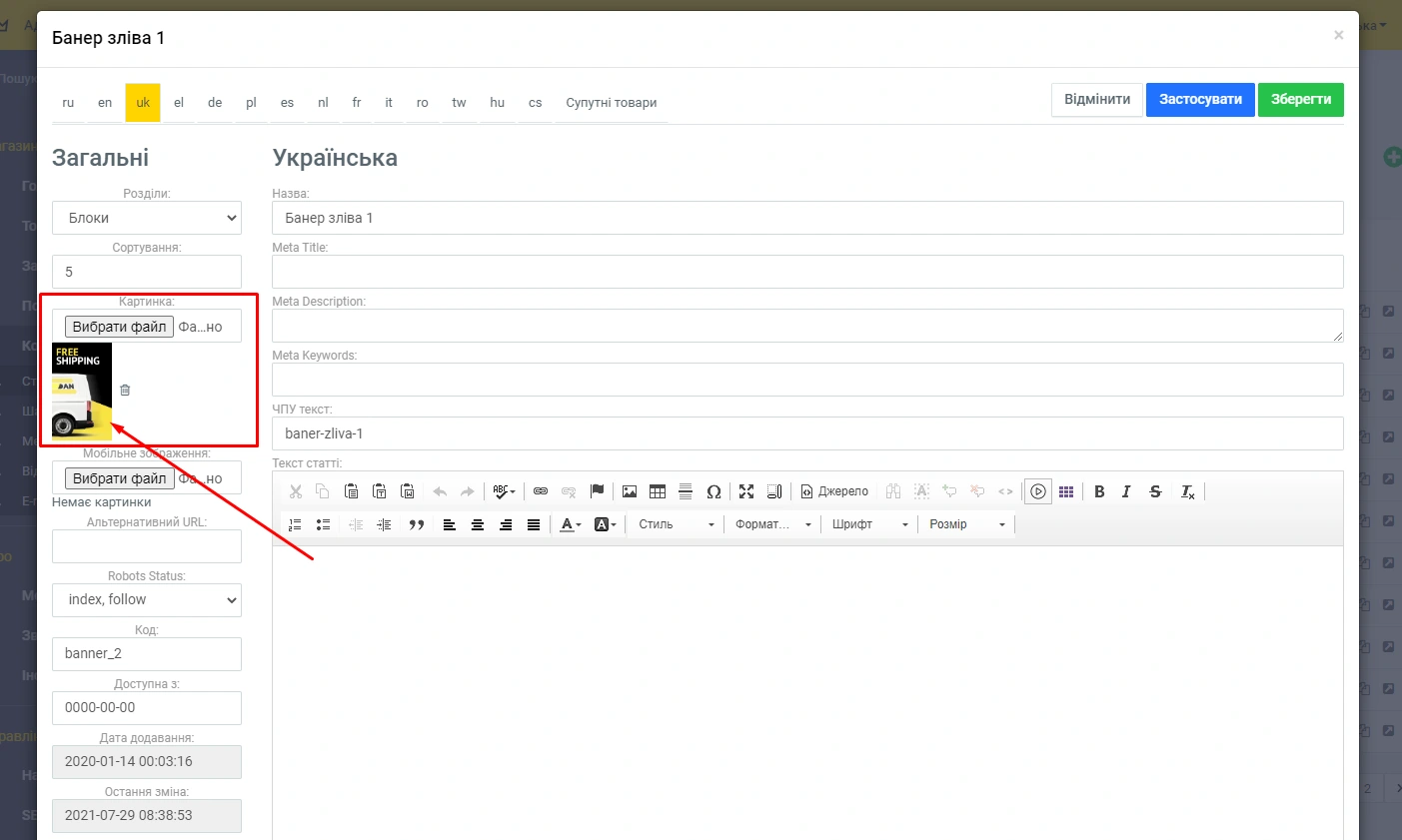Toggle bold formatting
Image resolution: width=1402 pixels, height=840 pixels.
coord(1099,491)
